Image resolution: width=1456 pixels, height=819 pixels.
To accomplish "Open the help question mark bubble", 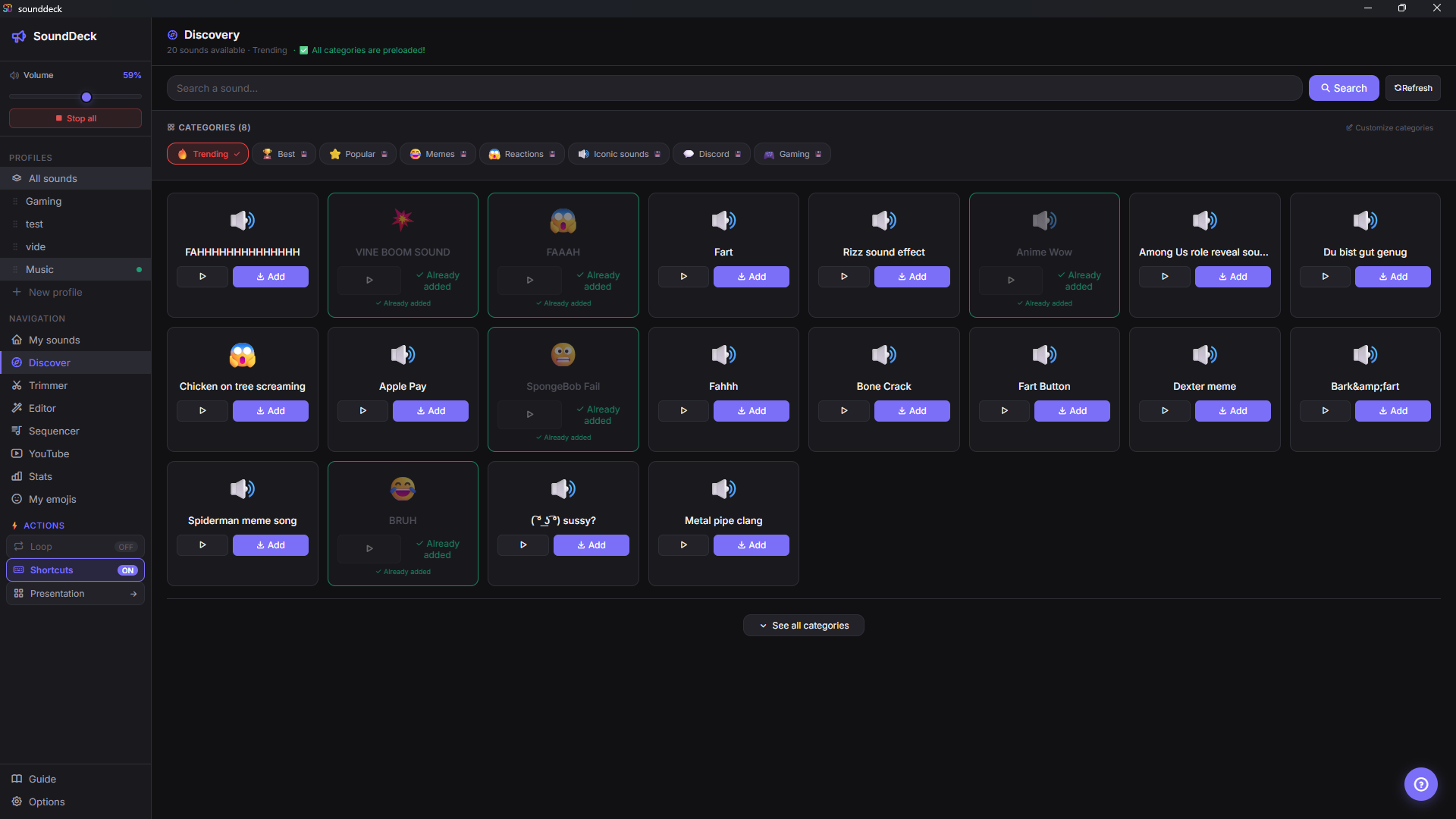I will click(x=1420, y=784).
